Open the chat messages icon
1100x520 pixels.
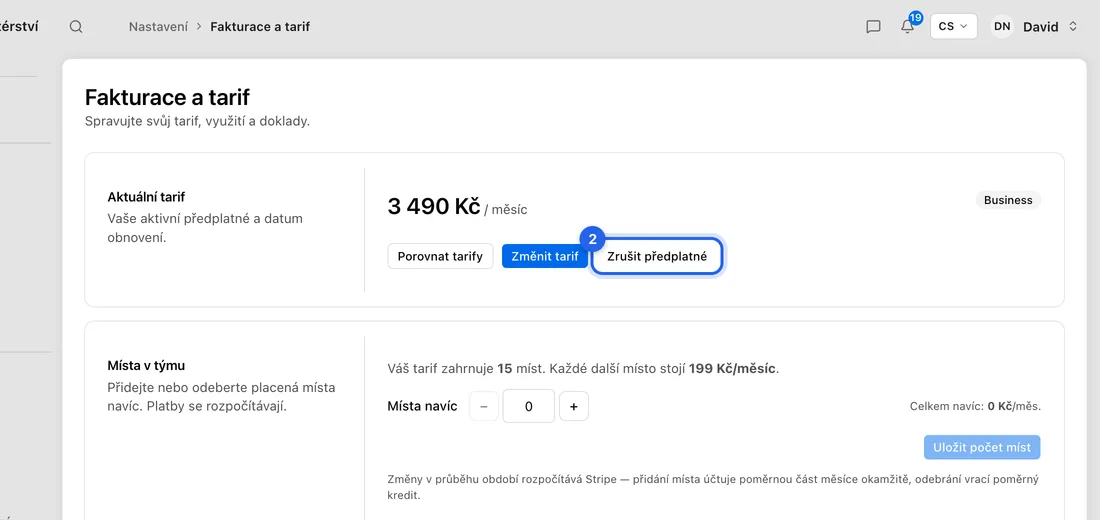click(x=873, y=27)
